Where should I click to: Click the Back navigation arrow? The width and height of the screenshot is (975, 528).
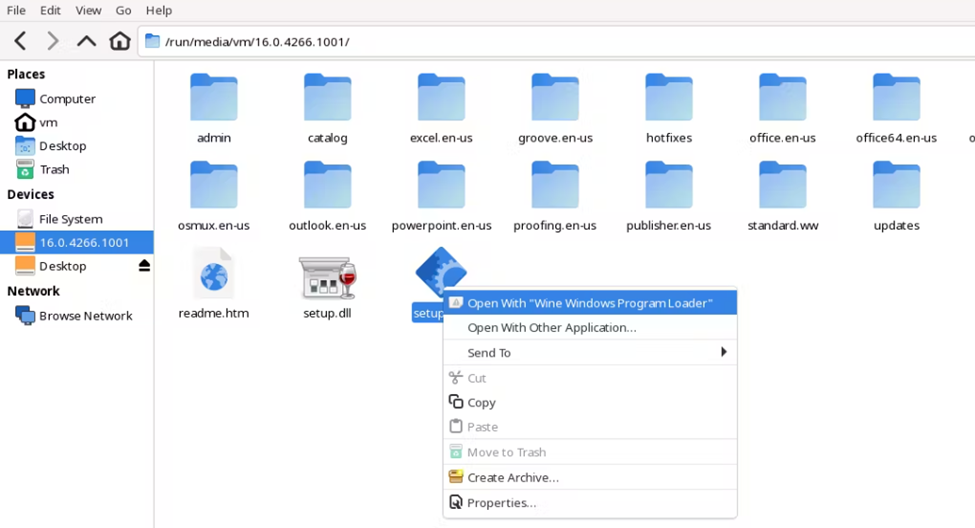click(20, 41)
